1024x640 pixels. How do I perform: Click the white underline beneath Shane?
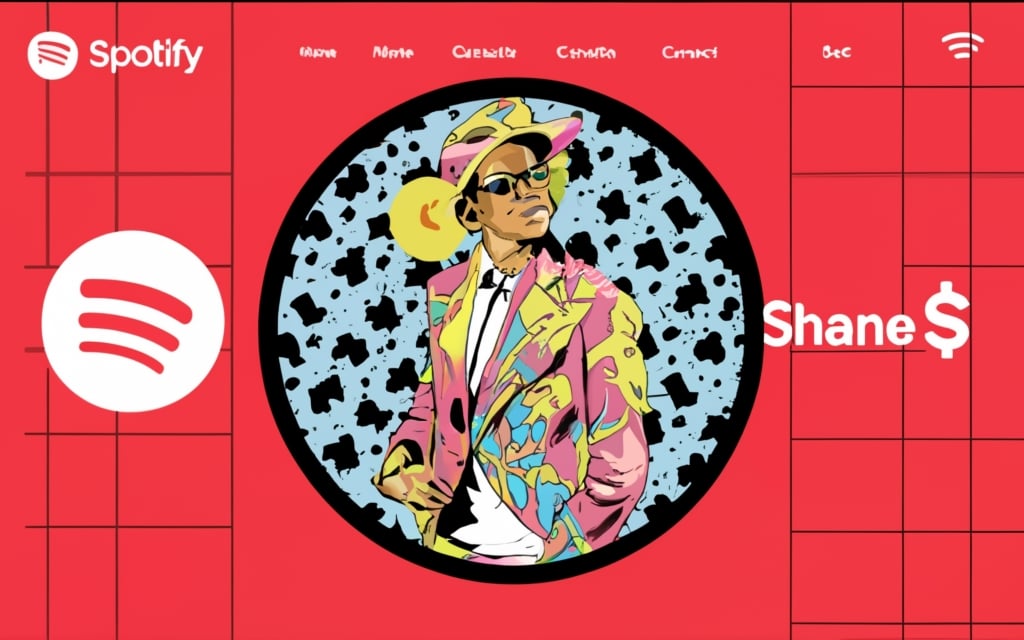tap(844, 352)
